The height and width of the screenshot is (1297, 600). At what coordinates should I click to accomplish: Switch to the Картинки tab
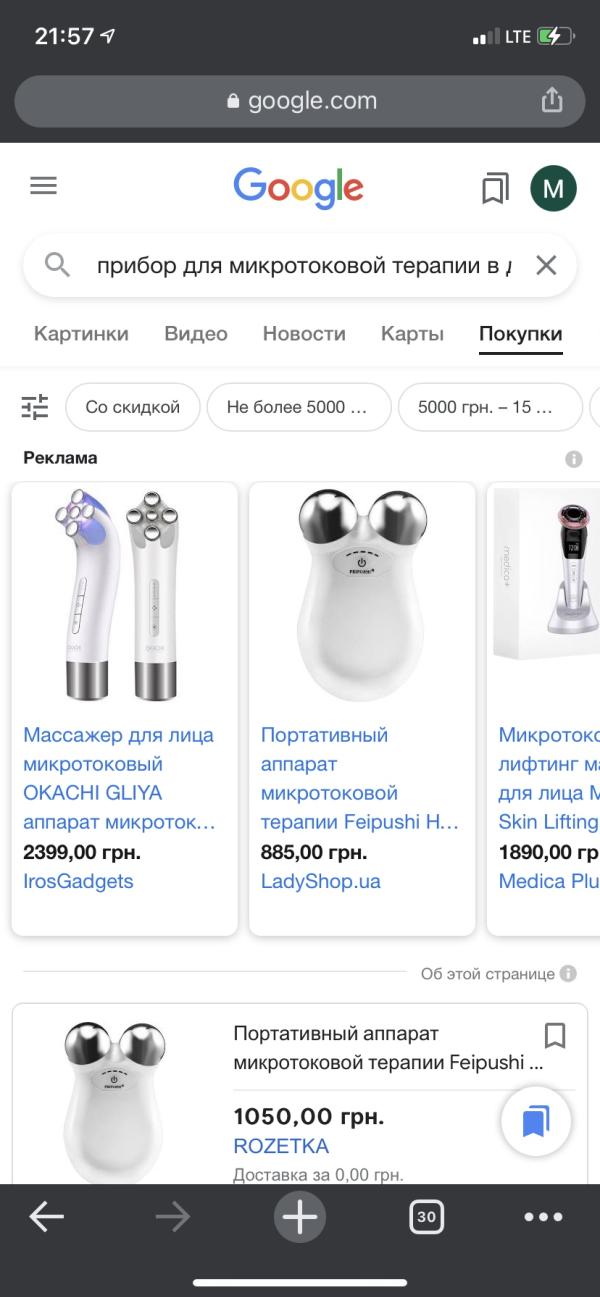point(81,334)
